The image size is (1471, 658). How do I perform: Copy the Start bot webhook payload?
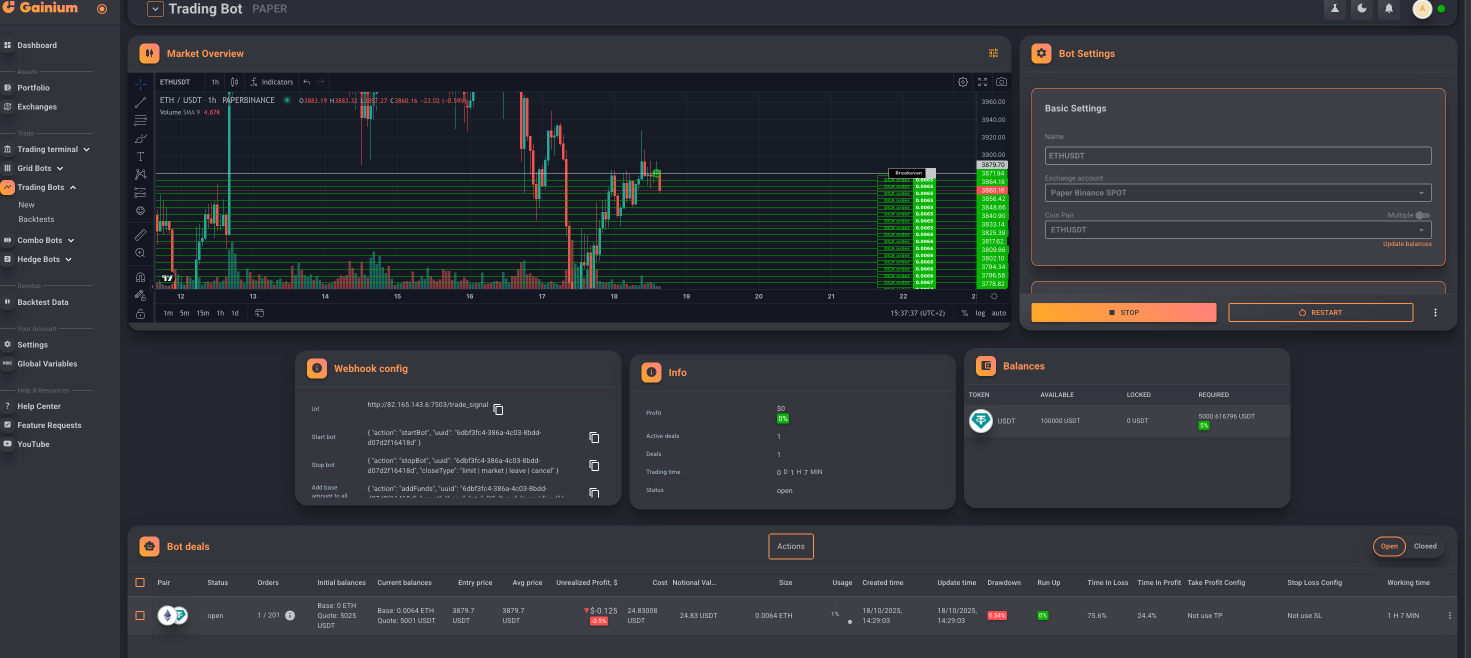(x=594, y=437)
